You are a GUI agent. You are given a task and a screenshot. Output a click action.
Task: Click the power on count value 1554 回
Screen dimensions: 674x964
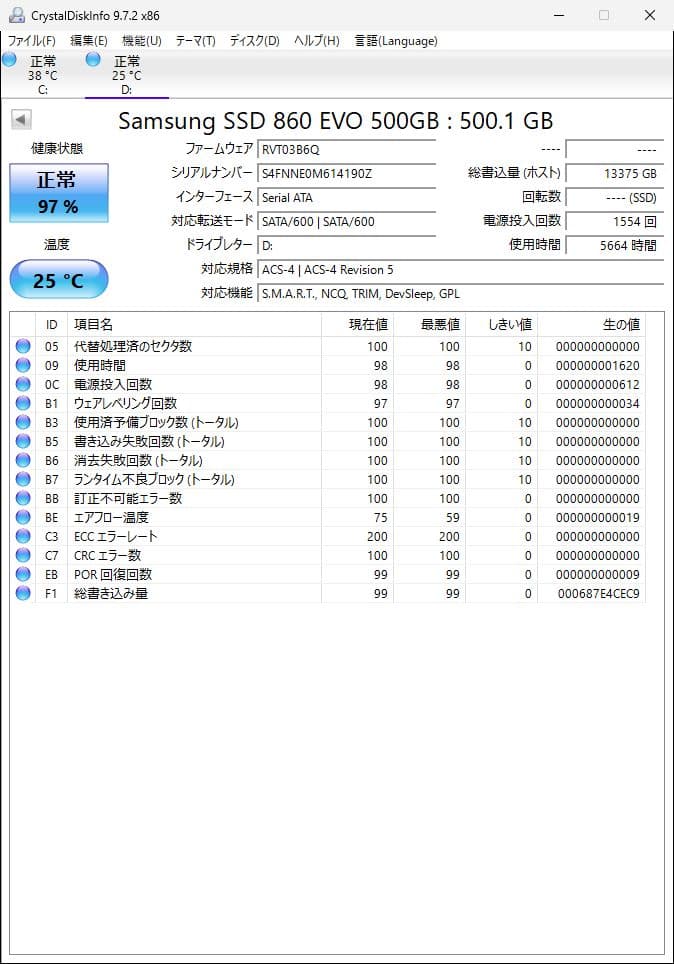(x=614, y=221)
